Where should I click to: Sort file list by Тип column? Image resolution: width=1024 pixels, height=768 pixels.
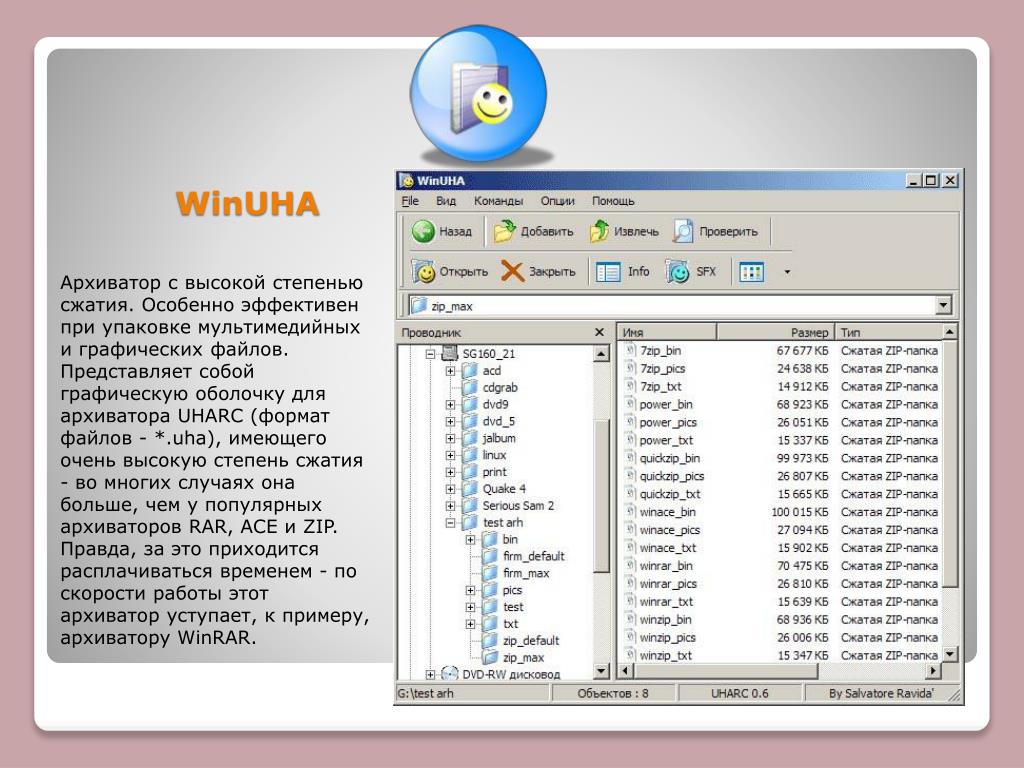(x=889, y=332)
